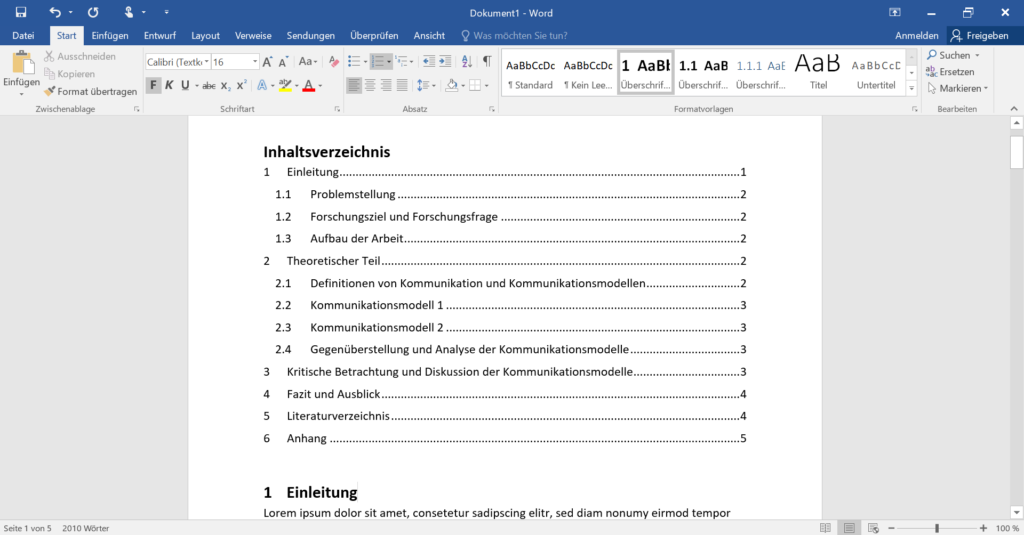This screenshot has height=535, width=1024.
Task: Select print layout view in status bar
Action: (849, 528)
